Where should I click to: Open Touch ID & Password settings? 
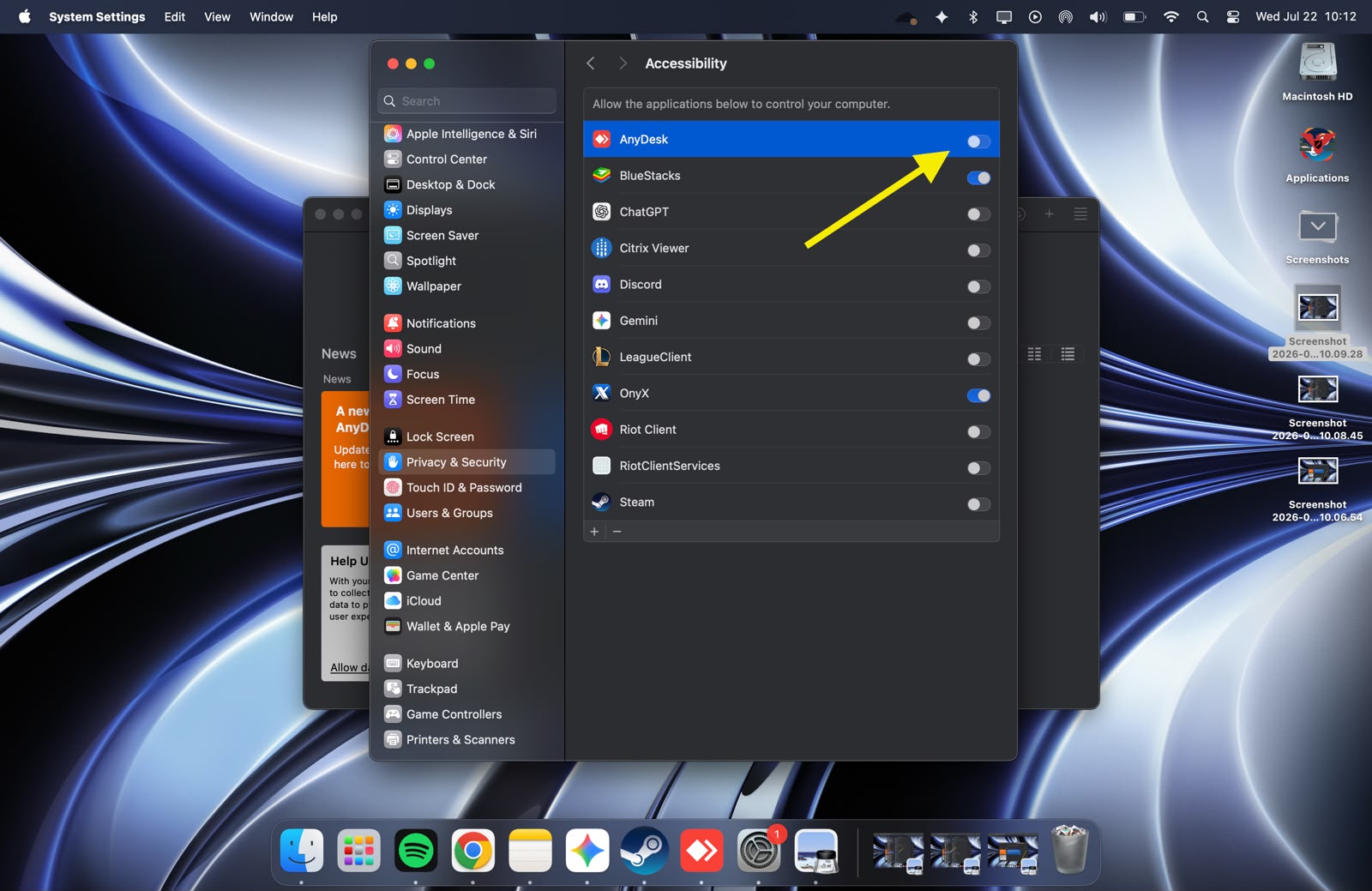(466, 487)
